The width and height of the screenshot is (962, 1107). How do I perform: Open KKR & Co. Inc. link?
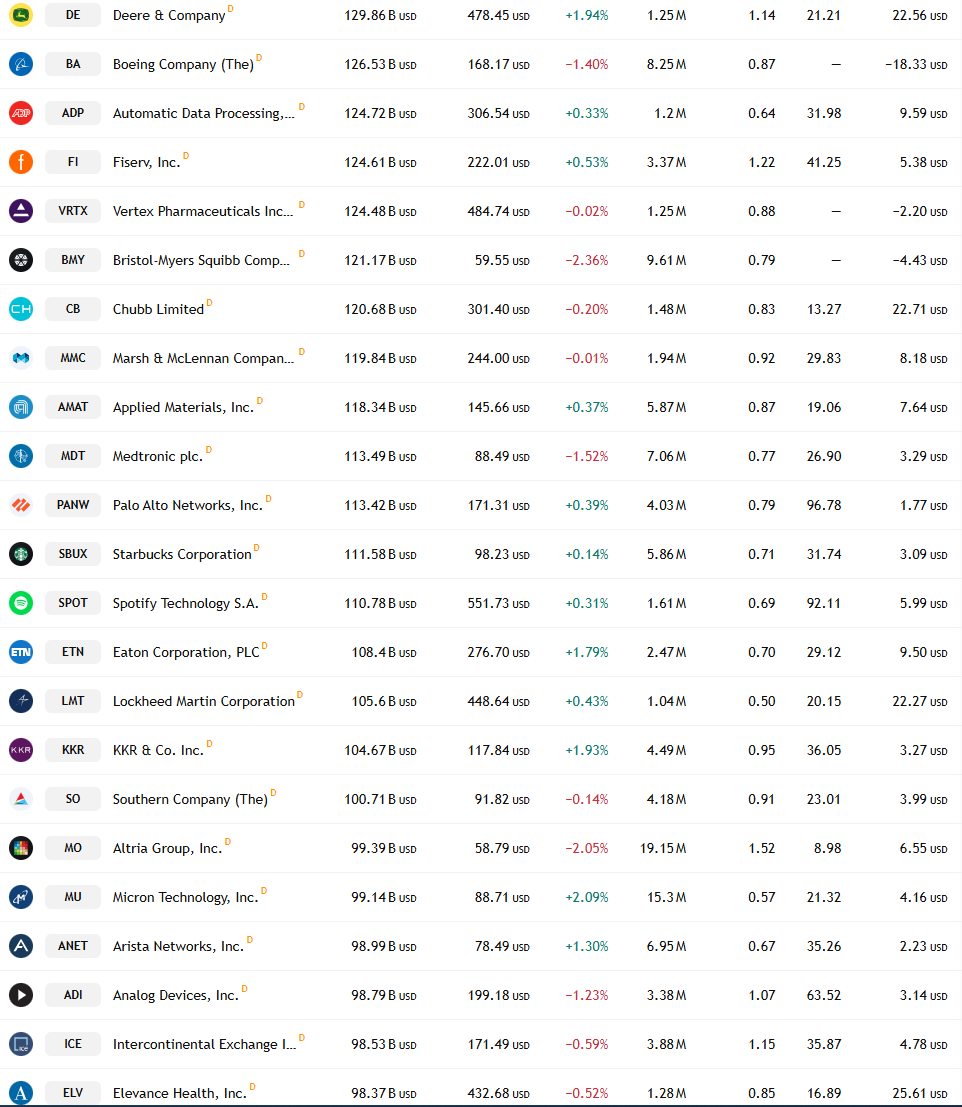click(158, 750)
